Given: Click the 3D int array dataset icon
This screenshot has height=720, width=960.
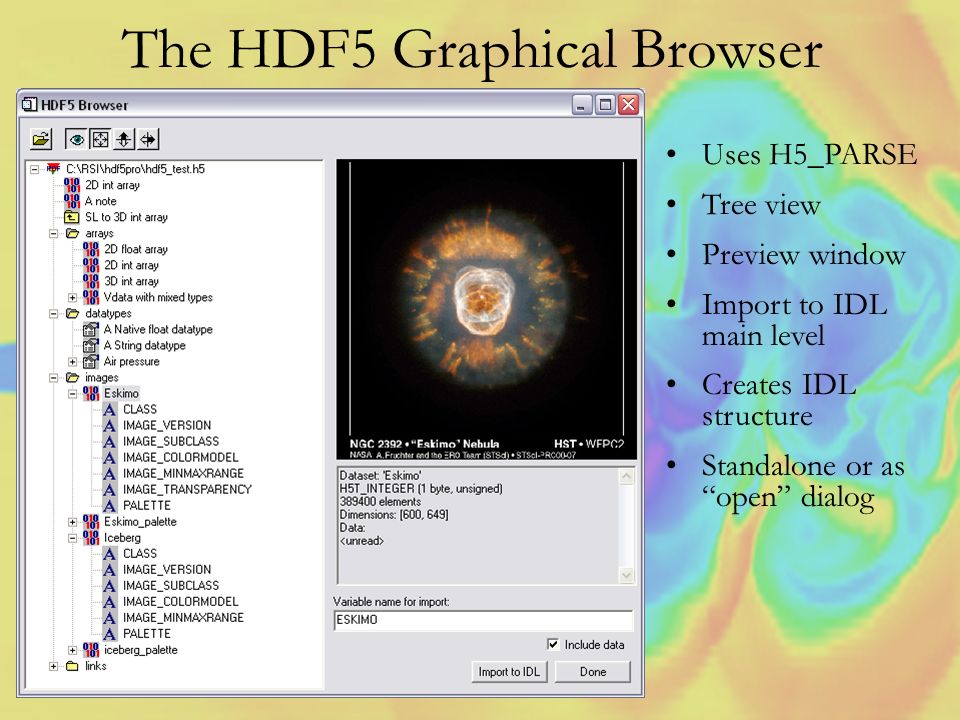Looking at the screenshot, I should [x=91, y=280].
